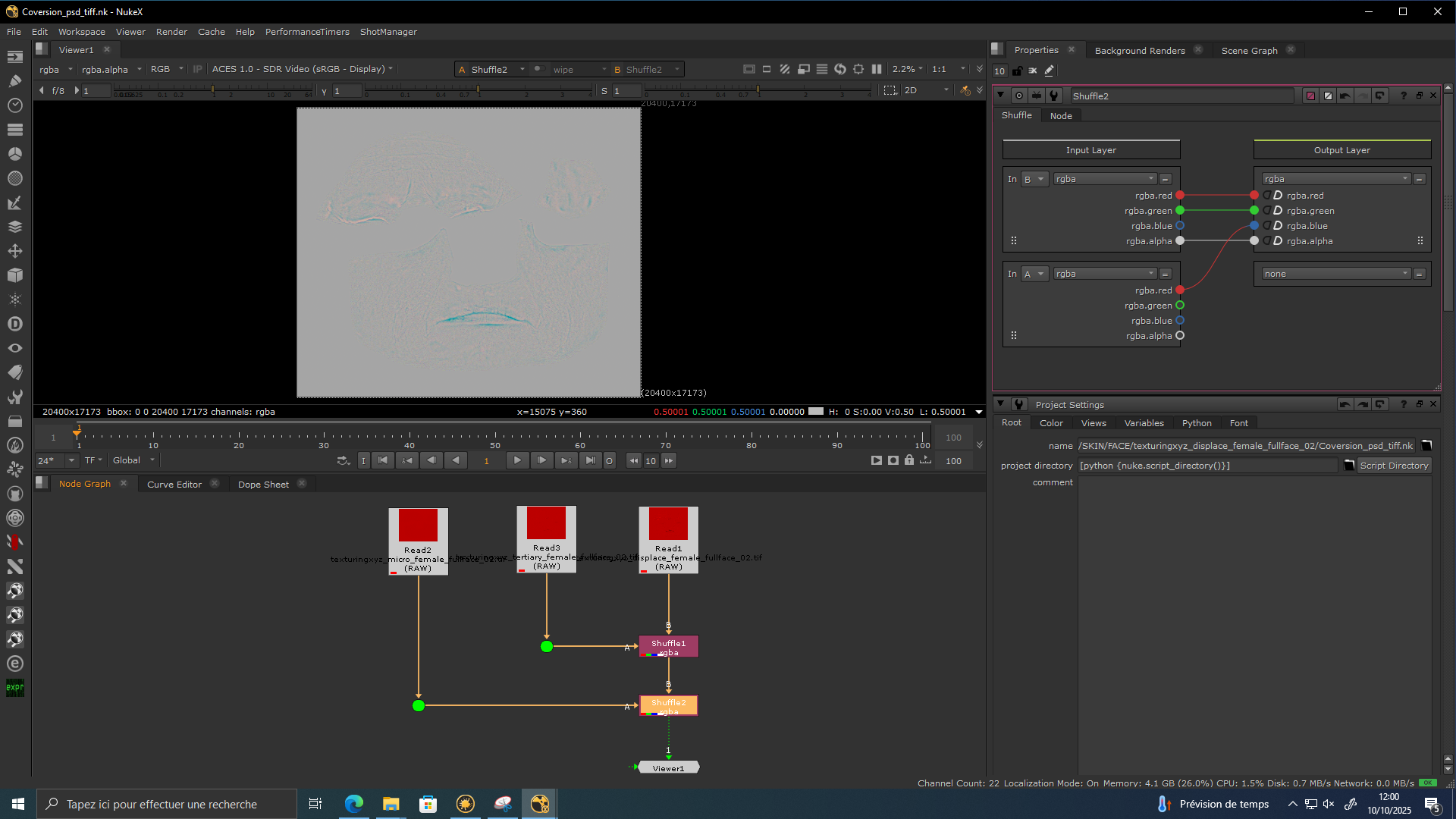Open the ACES display transform dropdown
This screenshot has width=1456, height=819.
click(303, 69)
